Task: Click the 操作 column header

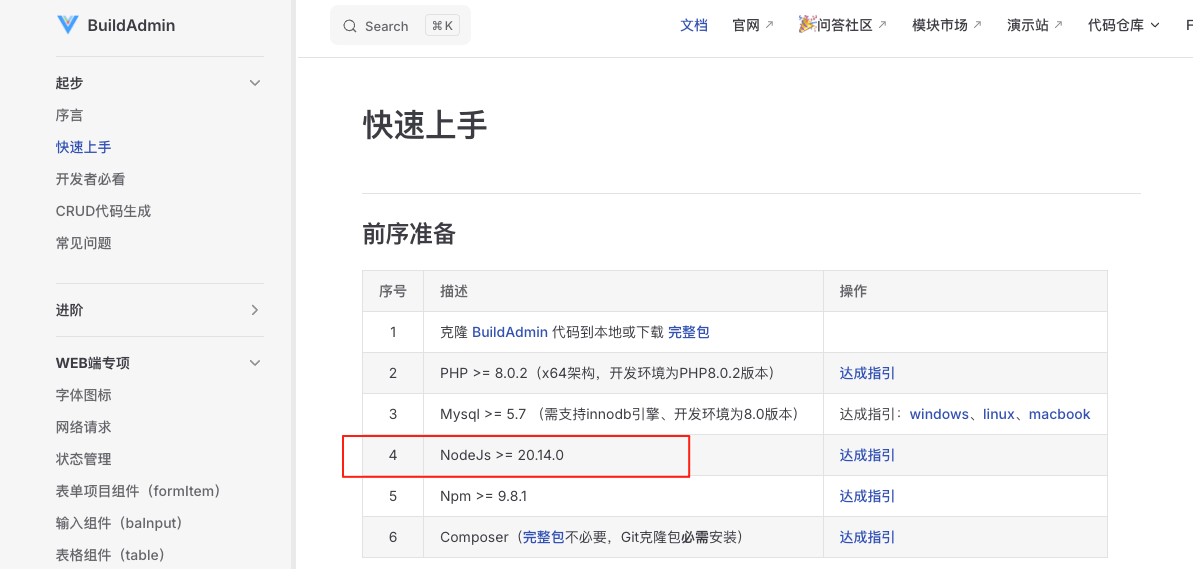Action: click(965, 291)
